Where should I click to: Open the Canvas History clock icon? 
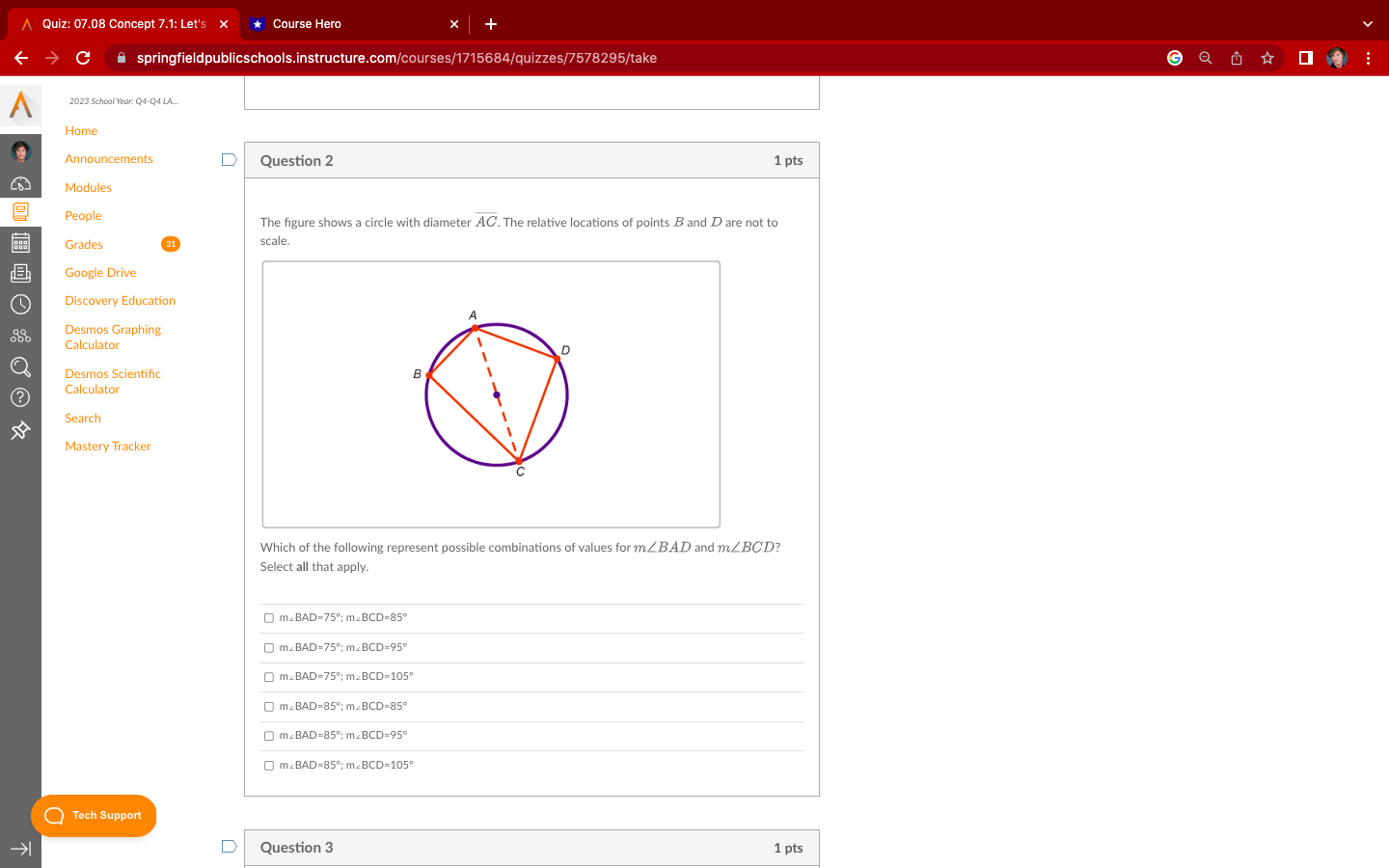pyautogui.click(x=20, y=305)
